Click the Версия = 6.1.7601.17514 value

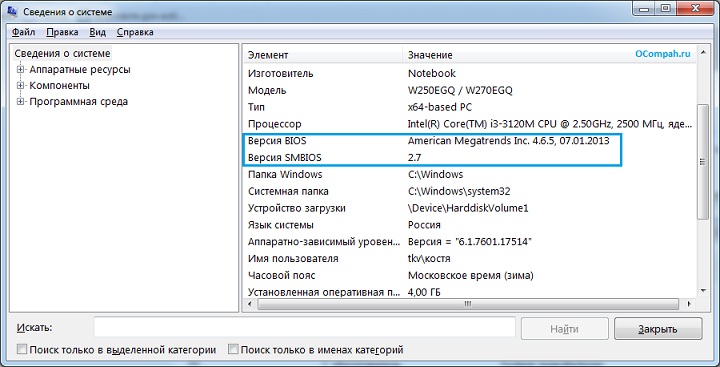click(470, 242)
